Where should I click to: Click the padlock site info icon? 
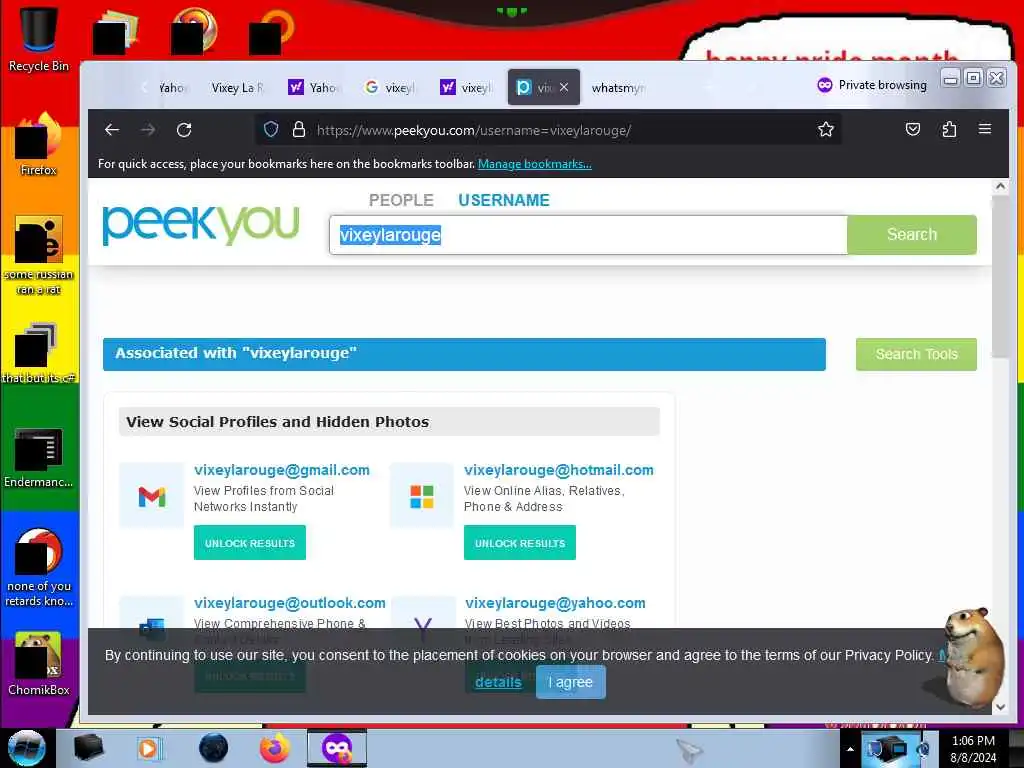(299, 130)
